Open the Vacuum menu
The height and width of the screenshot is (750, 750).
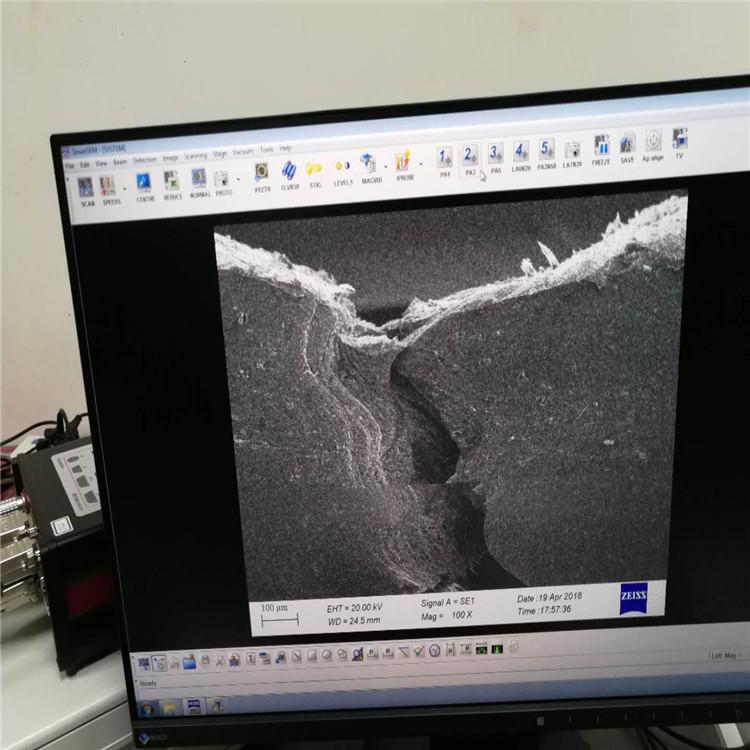pos(243,153)
